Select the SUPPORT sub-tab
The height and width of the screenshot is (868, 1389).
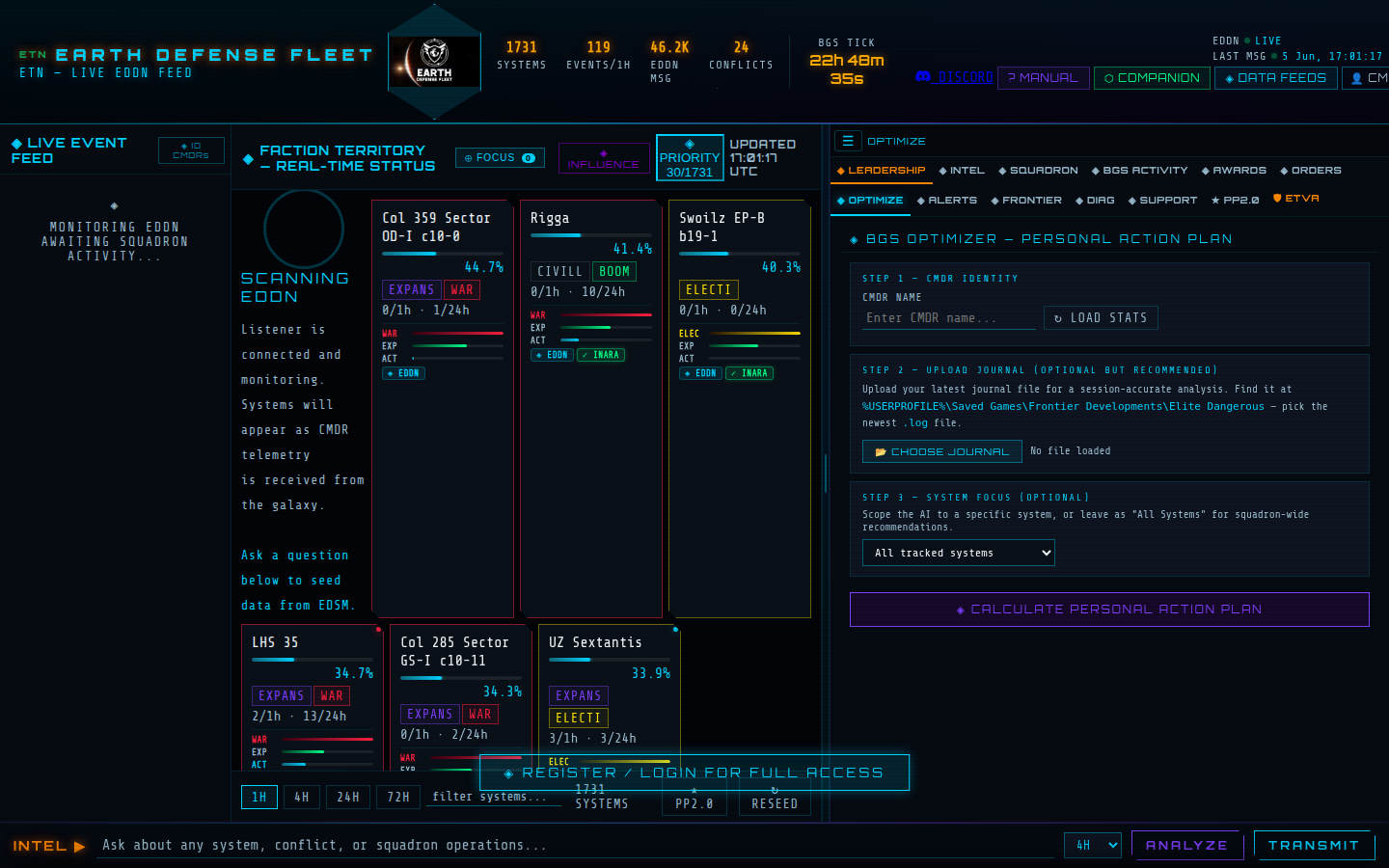(x=1162, y=201)
